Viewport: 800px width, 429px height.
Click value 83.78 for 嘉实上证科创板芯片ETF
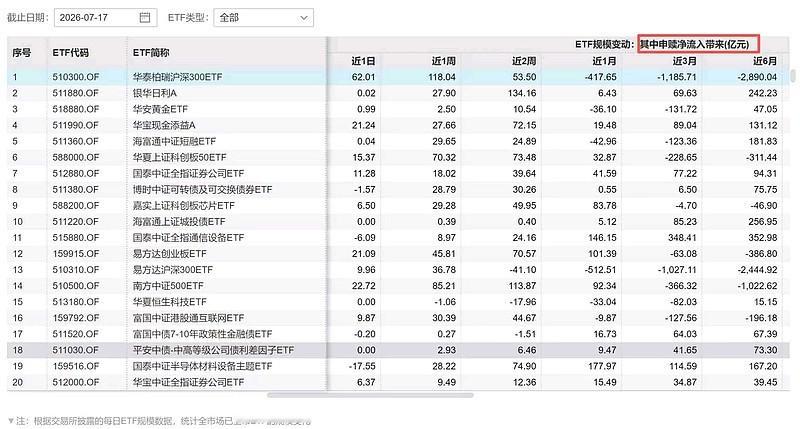click(x=605, y=206)
